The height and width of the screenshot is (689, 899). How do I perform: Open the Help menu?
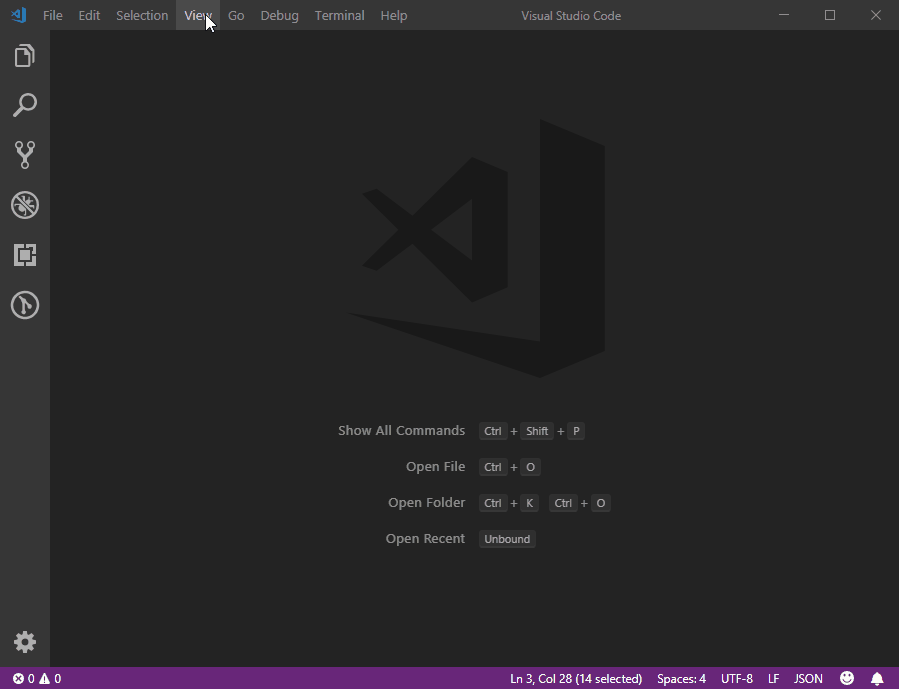point(393,15)
